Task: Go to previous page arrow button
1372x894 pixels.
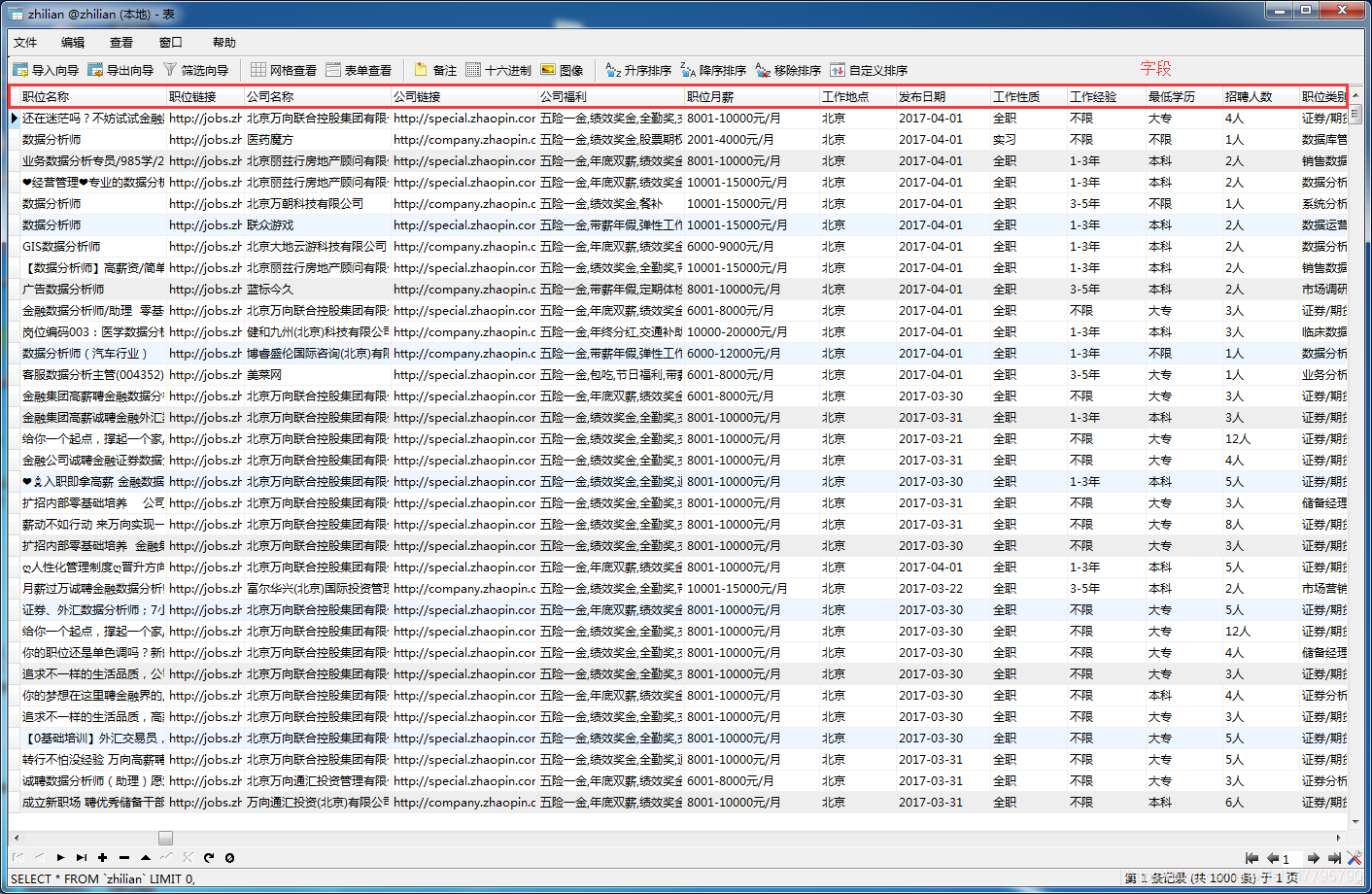Action: click(1272, 858)
